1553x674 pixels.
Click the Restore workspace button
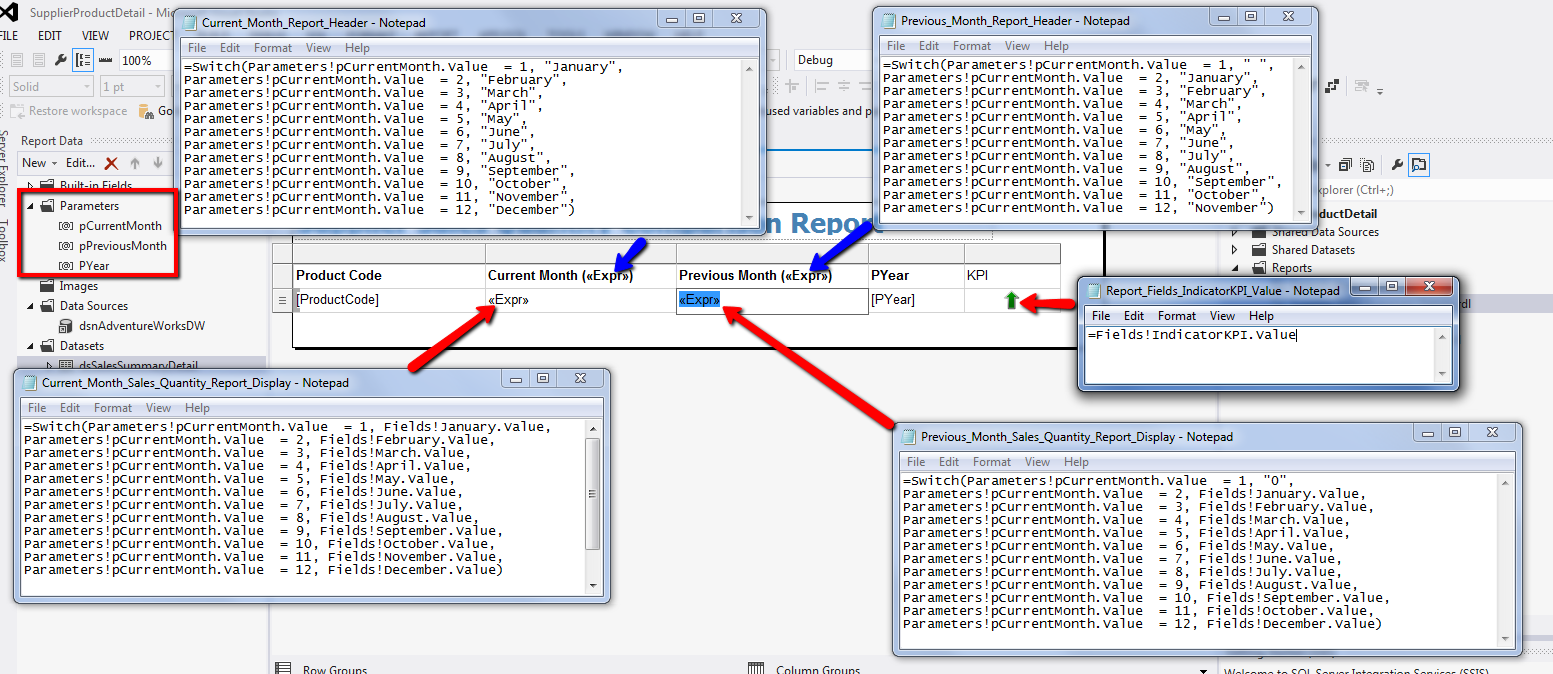click(x=70, y=111)
